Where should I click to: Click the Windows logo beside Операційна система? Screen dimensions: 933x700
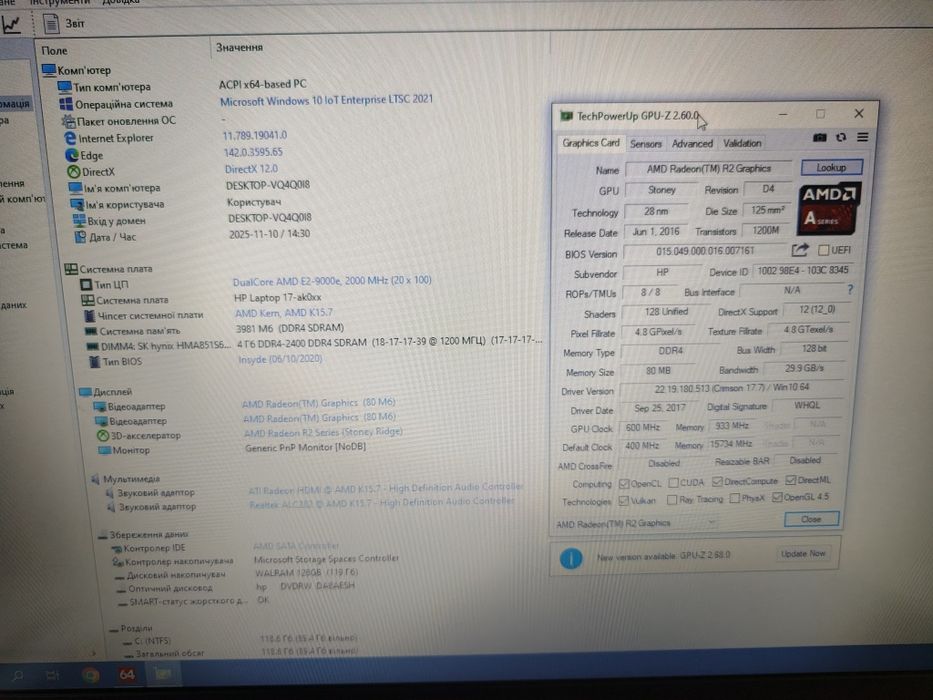(66, 104)
